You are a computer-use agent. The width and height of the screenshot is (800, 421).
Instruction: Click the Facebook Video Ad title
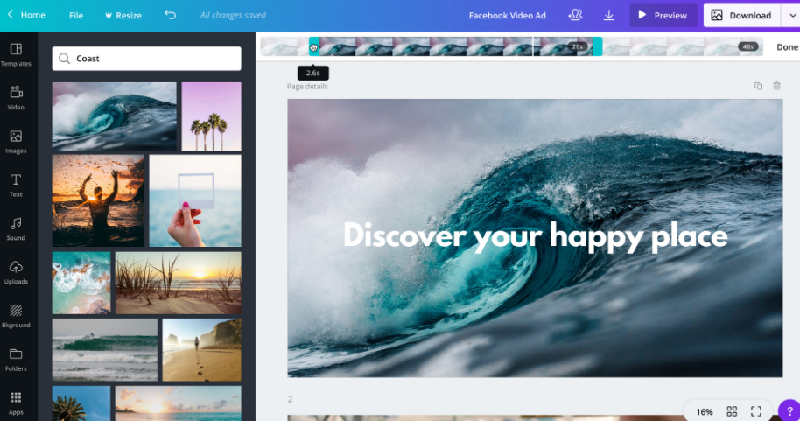(507, 15)
